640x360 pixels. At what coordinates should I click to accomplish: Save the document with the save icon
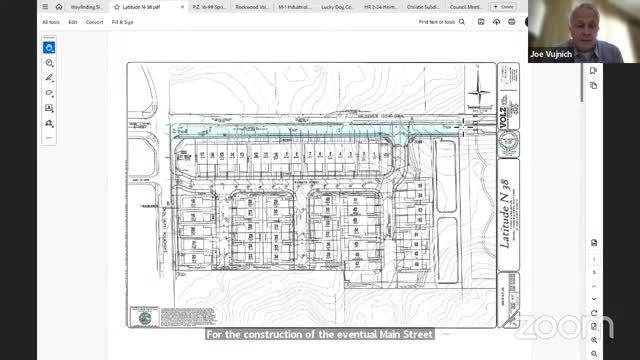pos(481,22)
